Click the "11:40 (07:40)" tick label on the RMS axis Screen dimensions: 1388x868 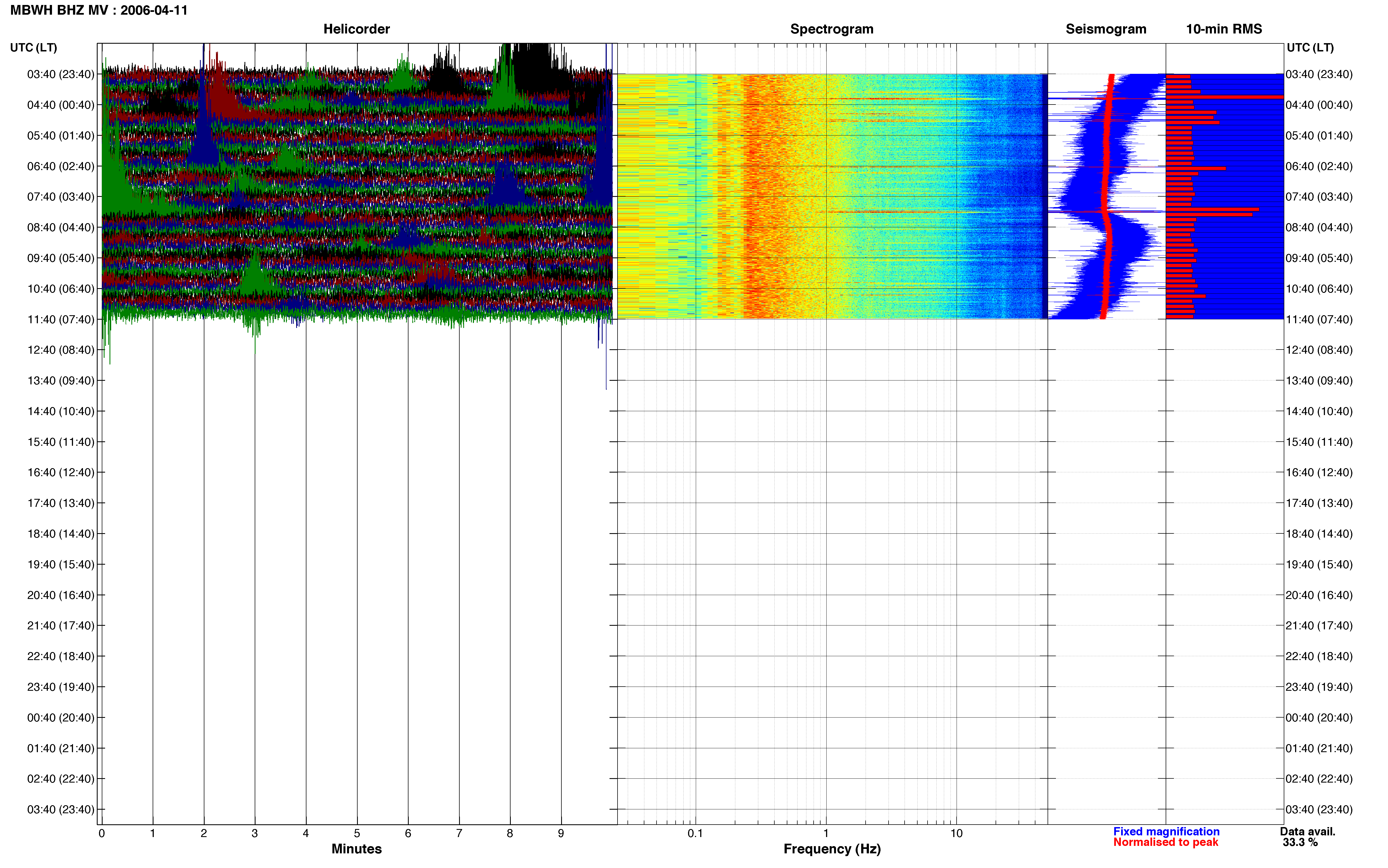tap(1319, 319)
